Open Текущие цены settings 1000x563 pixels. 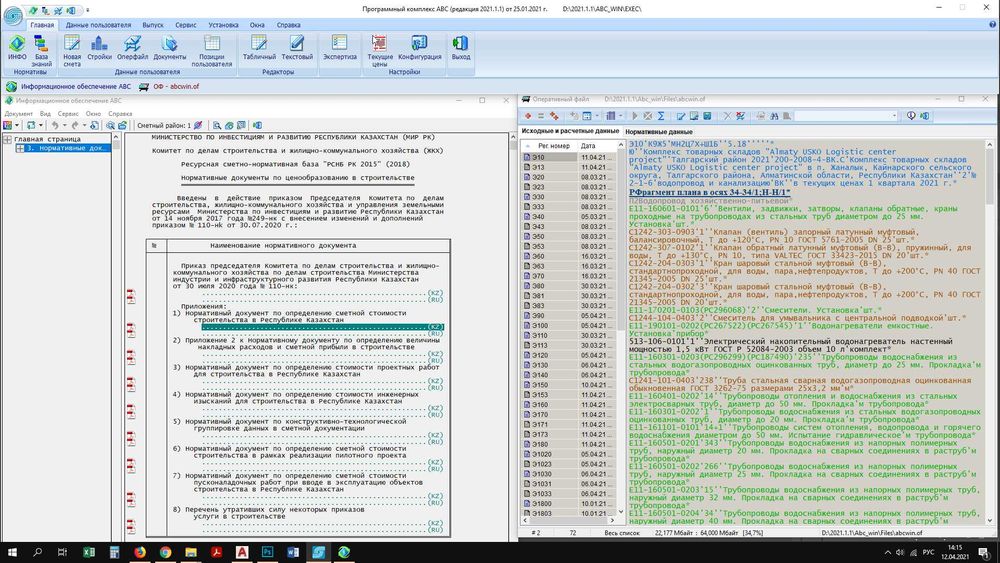(380, 46)
